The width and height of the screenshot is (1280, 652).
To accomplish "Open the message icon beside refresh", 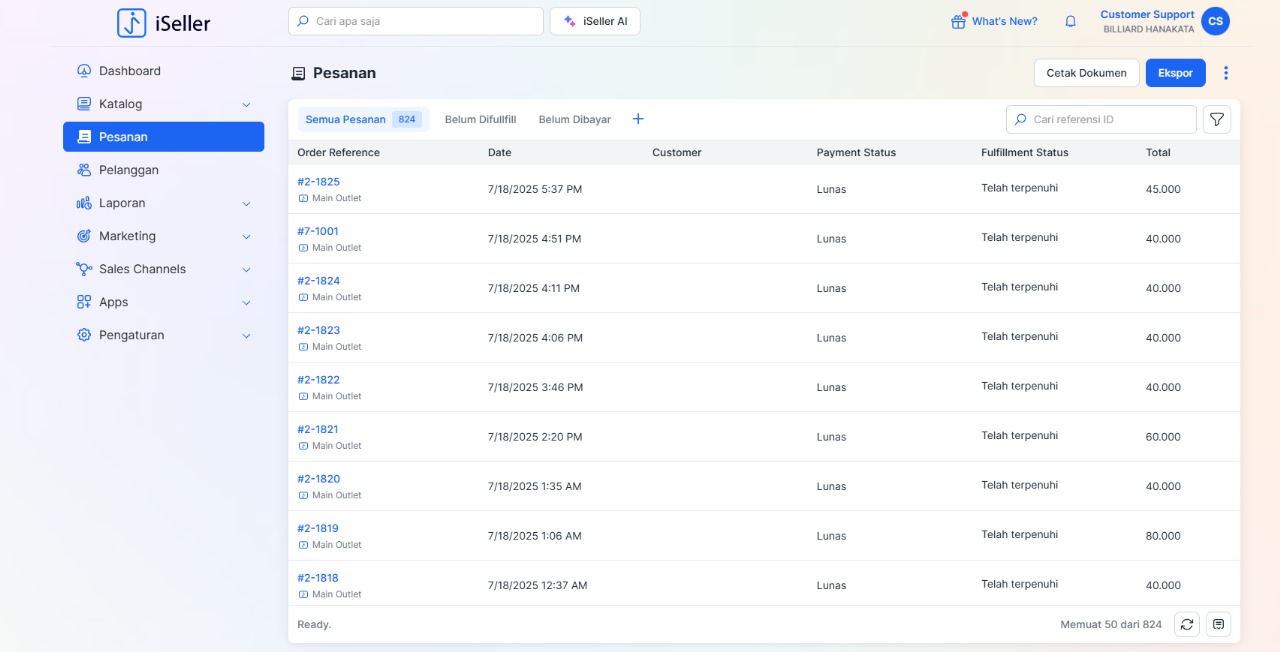I will click(1218, 624).
